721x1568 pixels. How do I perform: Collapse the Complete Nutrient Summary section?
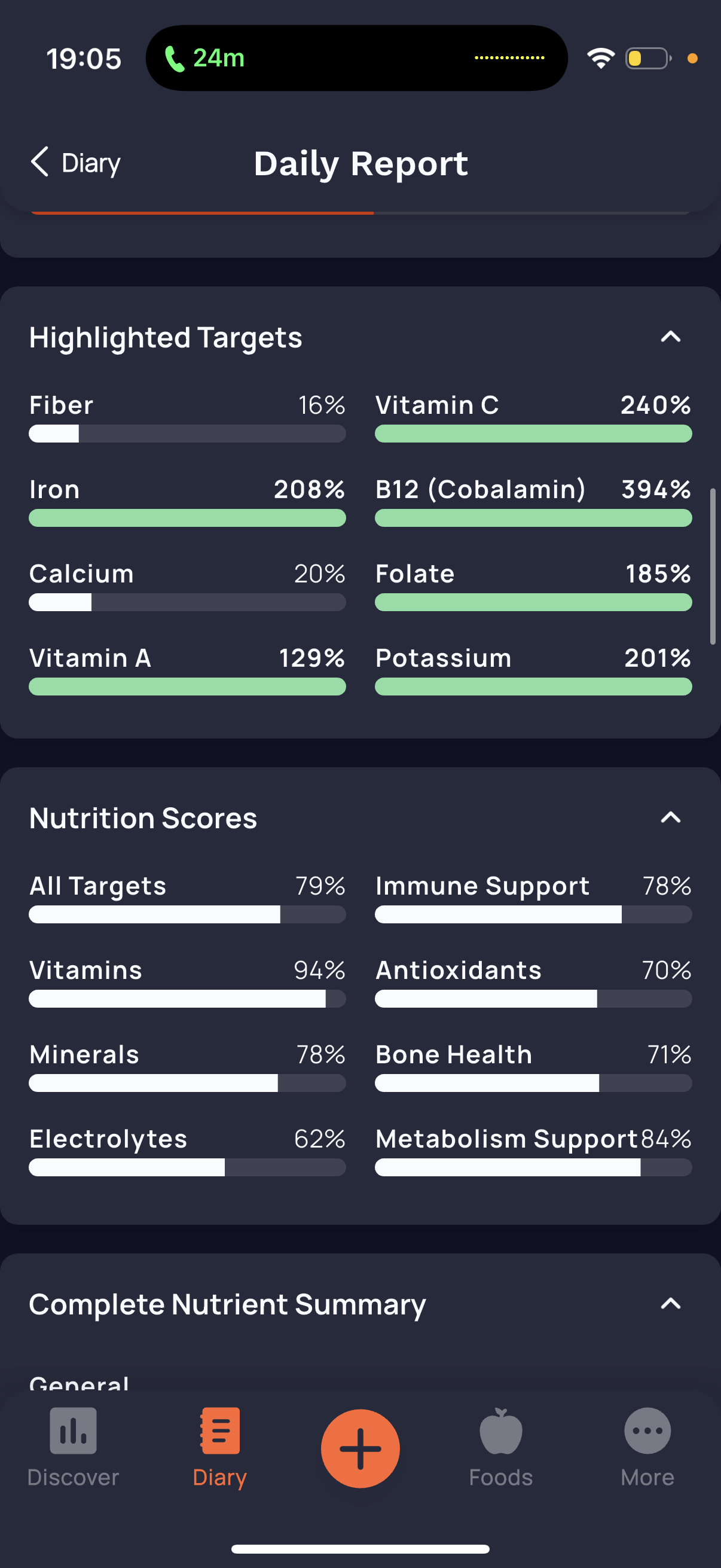click(671, 1303)
